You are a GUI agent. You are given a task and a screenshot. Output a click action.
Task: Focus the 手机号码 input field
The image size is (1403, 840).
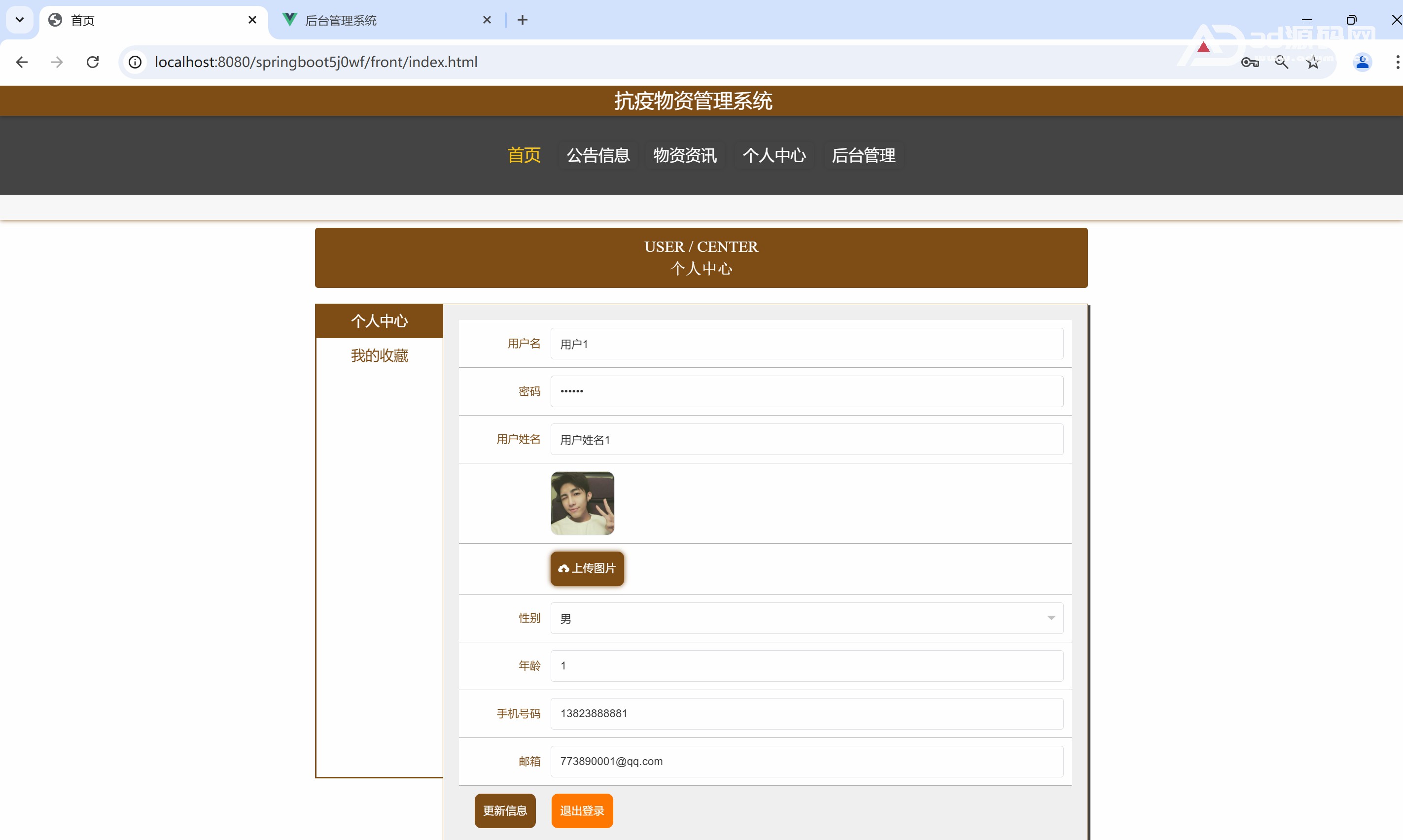[x=807, y=713]
